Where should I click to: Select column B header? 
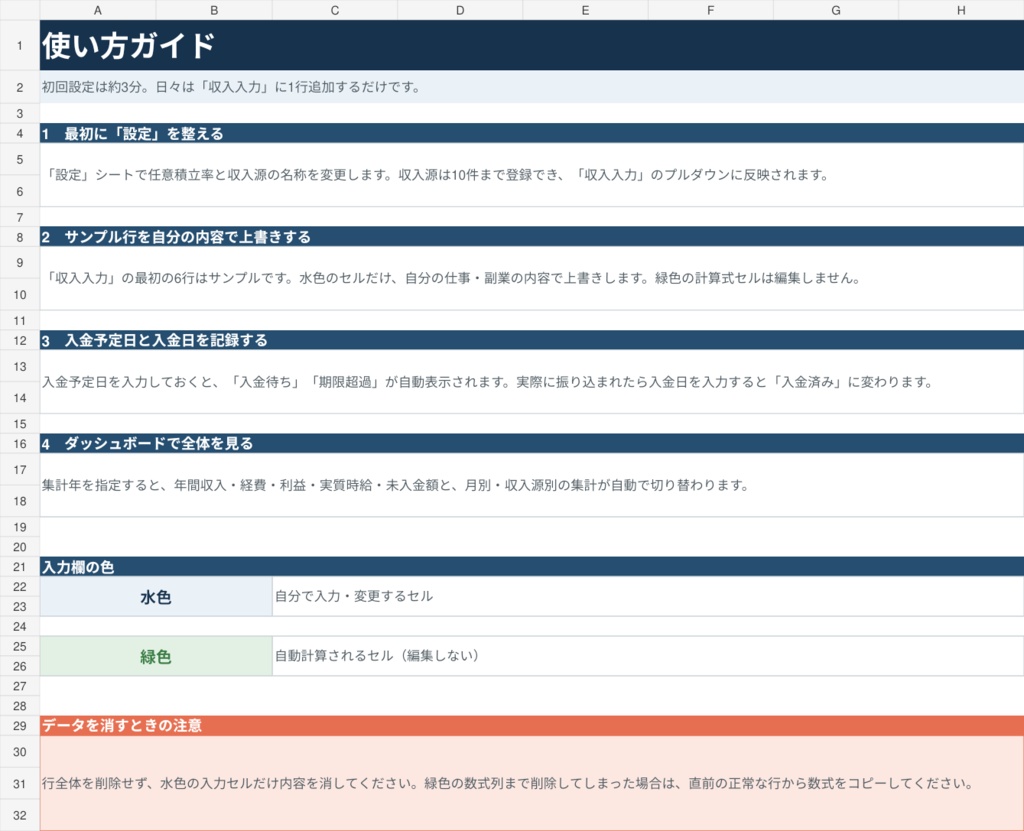click(x=214, y=10)
